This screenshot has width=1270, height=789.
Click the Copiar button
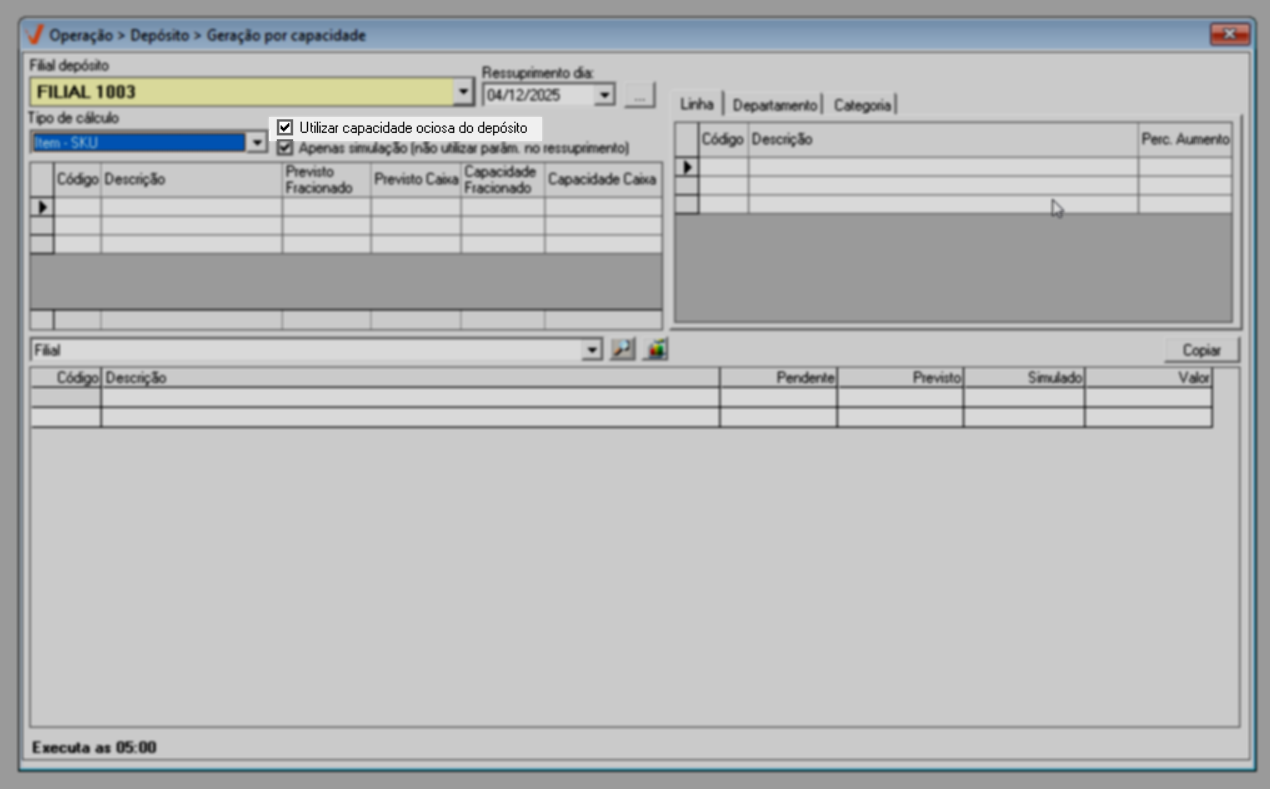coord(1202,350)
